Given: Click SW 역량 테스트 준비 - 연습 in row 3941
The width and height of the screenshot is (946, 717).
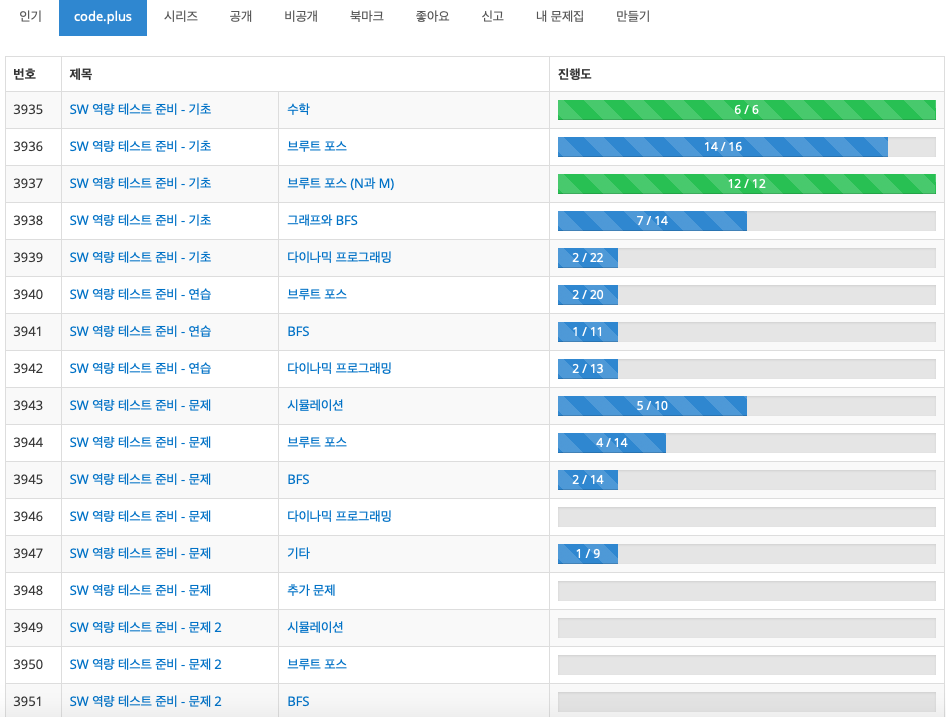Looking at the screenshot, I should [x=140, y=331].
